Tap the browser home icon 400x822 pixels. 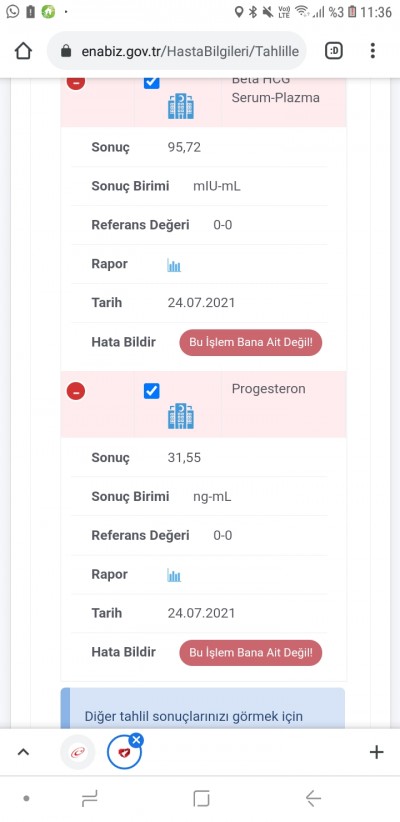pyautogui.click(x=23, y=51)
